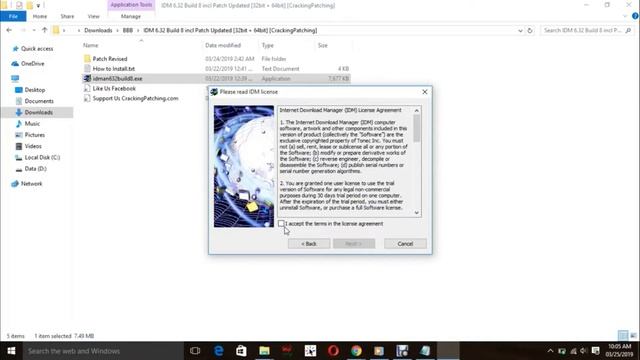Click the taskbar search box
The image size is (640, 360).
[x=103, y=351]
